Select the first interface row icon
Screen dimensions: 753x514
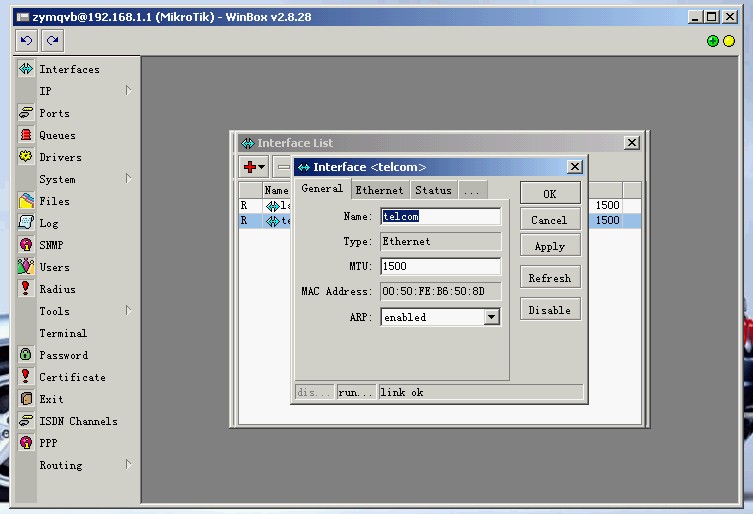point(273,206)
